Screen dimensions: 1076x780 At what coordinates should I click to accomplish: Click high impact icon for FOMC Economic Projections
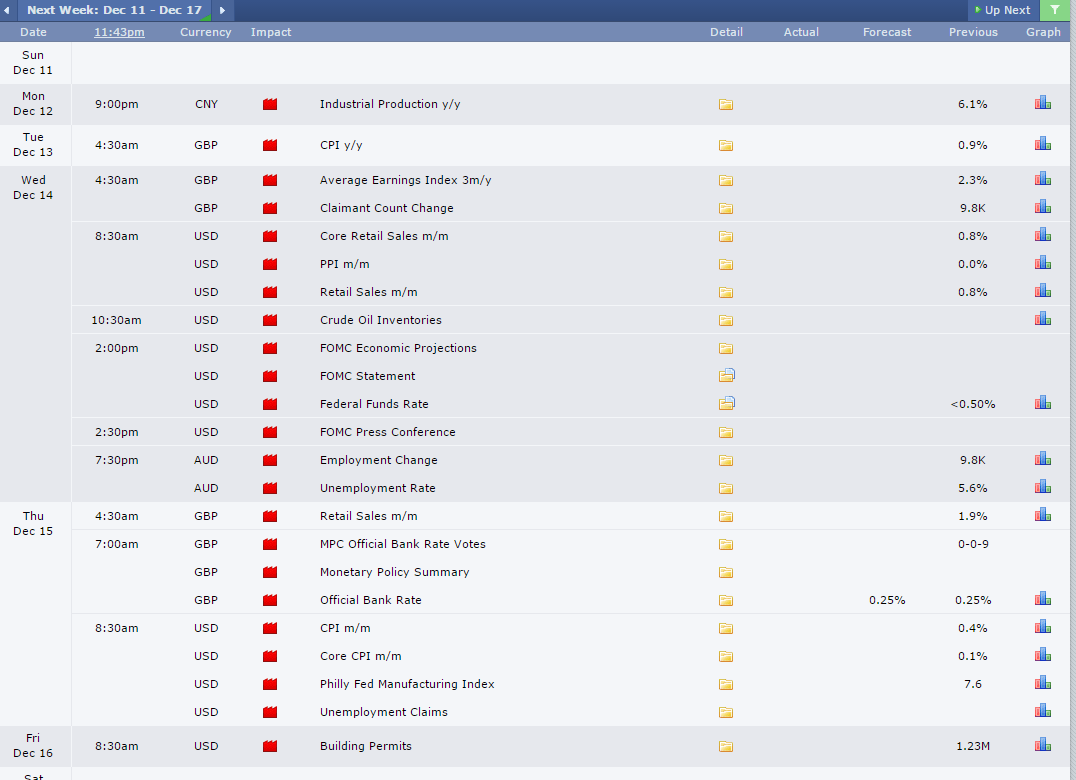click(x=270, y=348)
